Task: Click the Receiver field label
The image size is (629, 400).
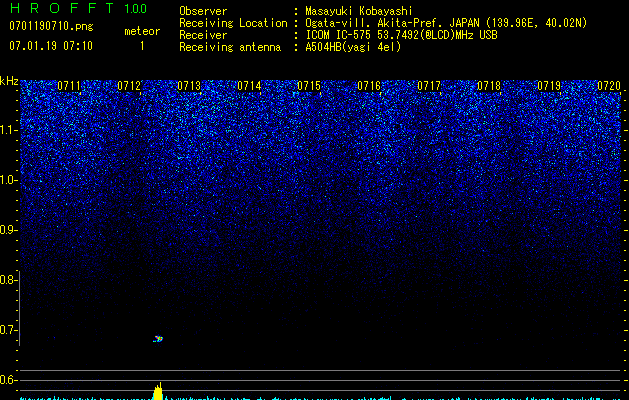Action: point(203,35)
